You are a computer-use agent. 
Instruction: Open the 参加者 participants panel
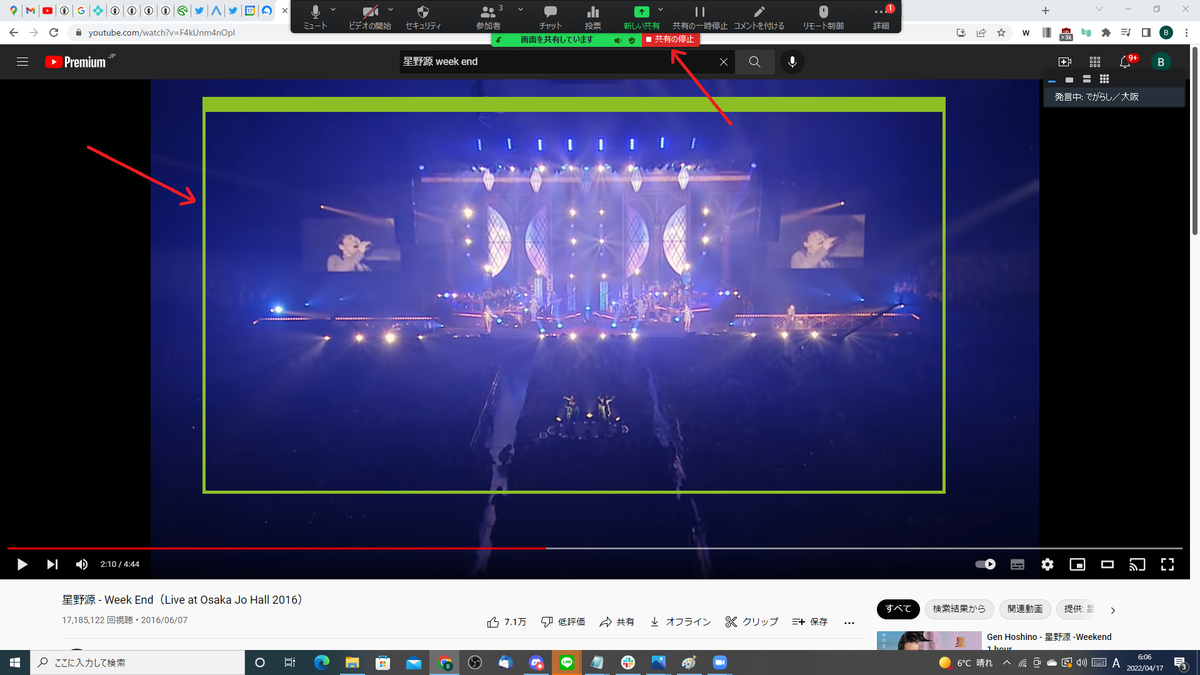[x=488, y=16]
